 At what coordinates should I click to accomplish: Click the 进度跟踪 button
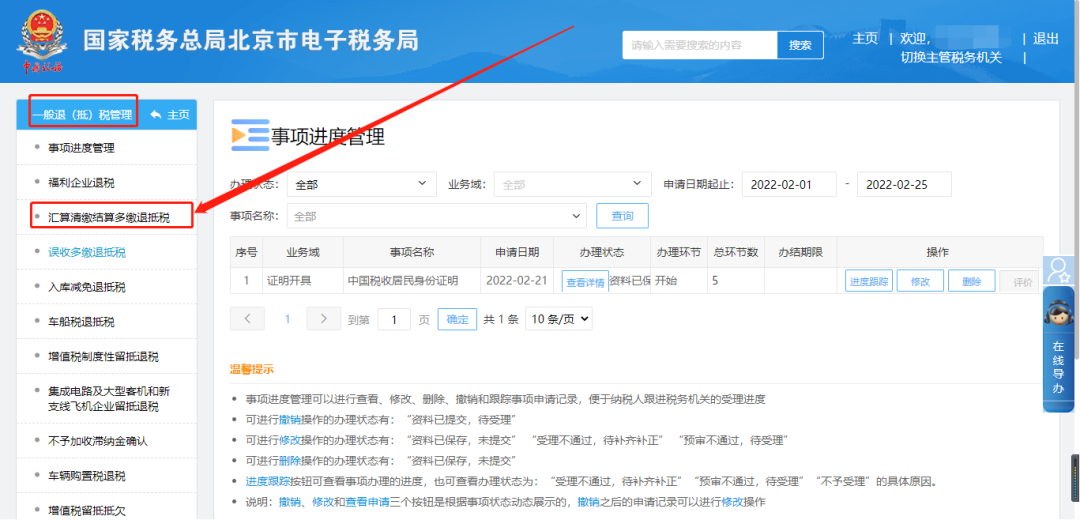pos(869,282)
